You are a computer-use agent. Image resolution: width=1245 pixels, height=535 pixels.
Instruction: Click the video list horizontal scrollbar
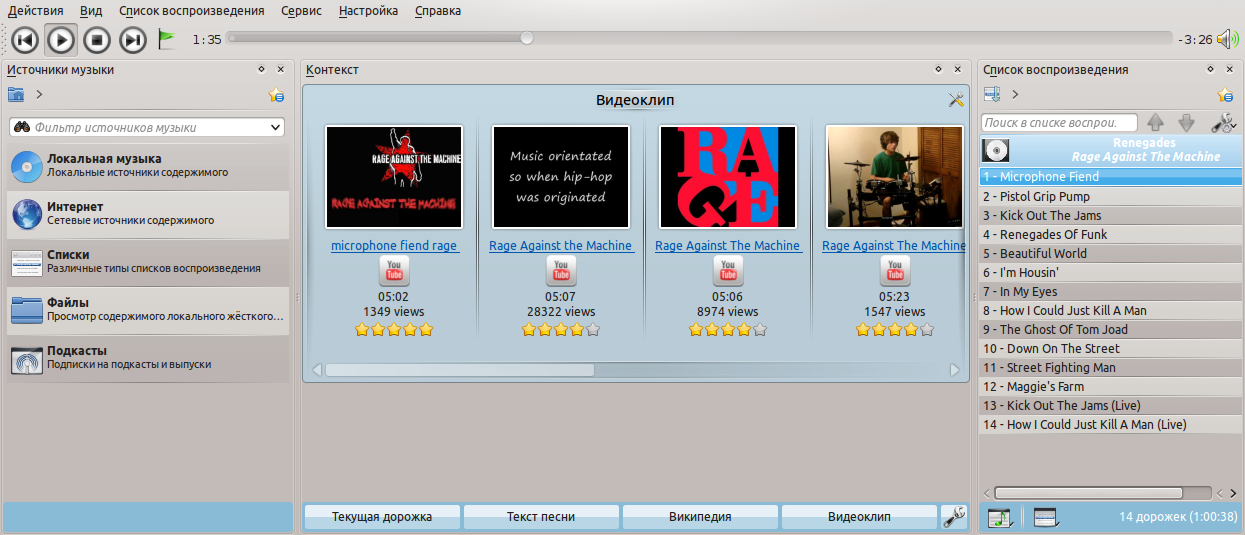pyautogui.click(x=459, y=370)
